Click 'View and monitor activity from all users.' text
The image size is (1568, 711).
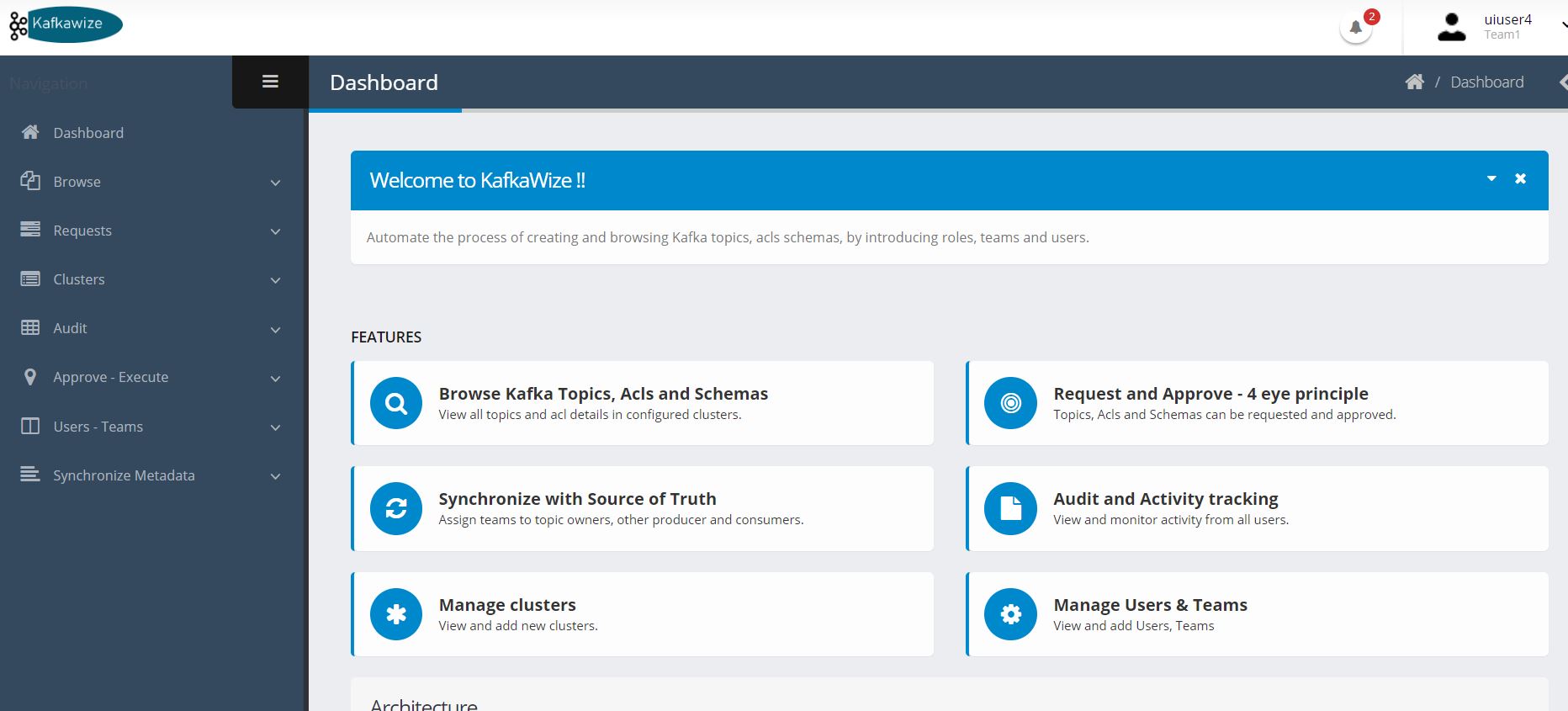coord(1171,520)
